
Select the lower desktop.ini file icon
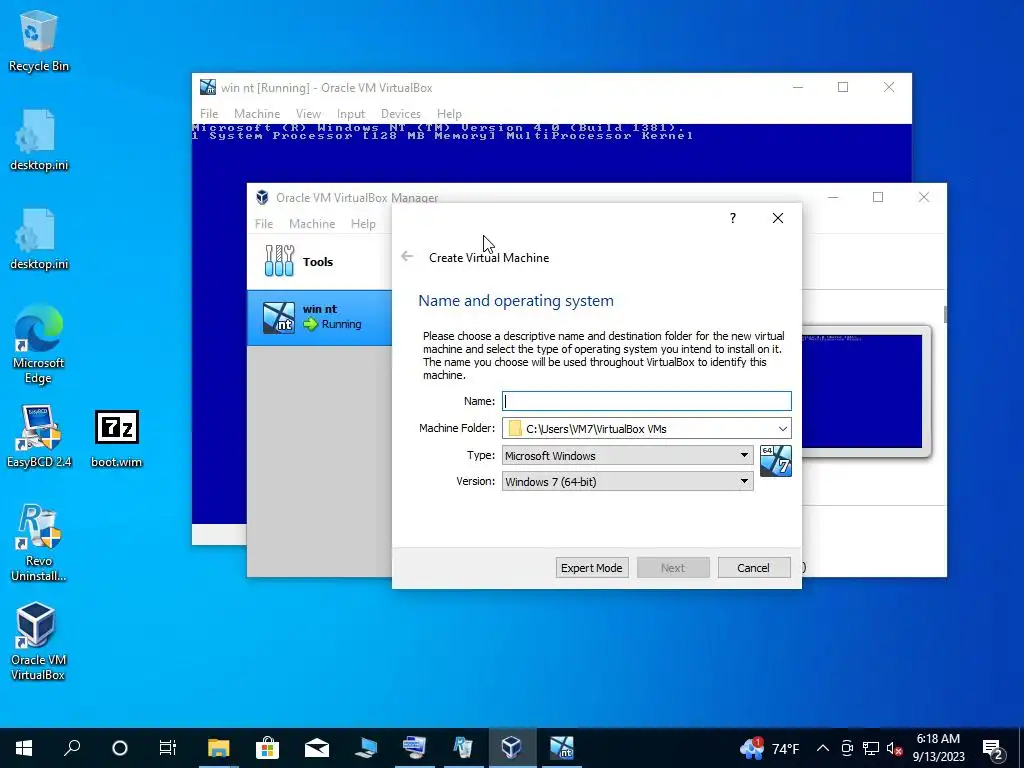pos(39,239)
